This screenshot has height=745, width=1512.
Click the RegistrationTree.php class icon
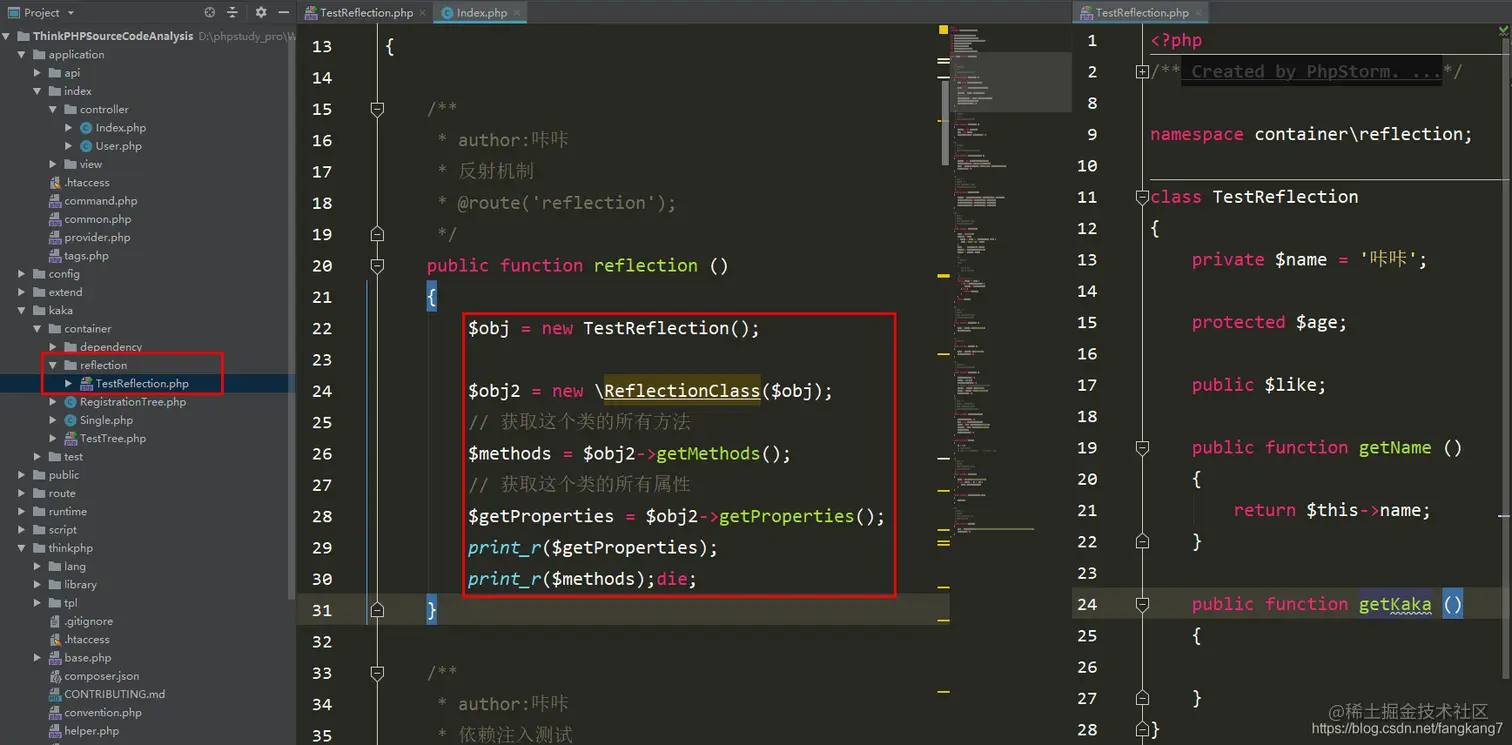[x=71, y=402]
